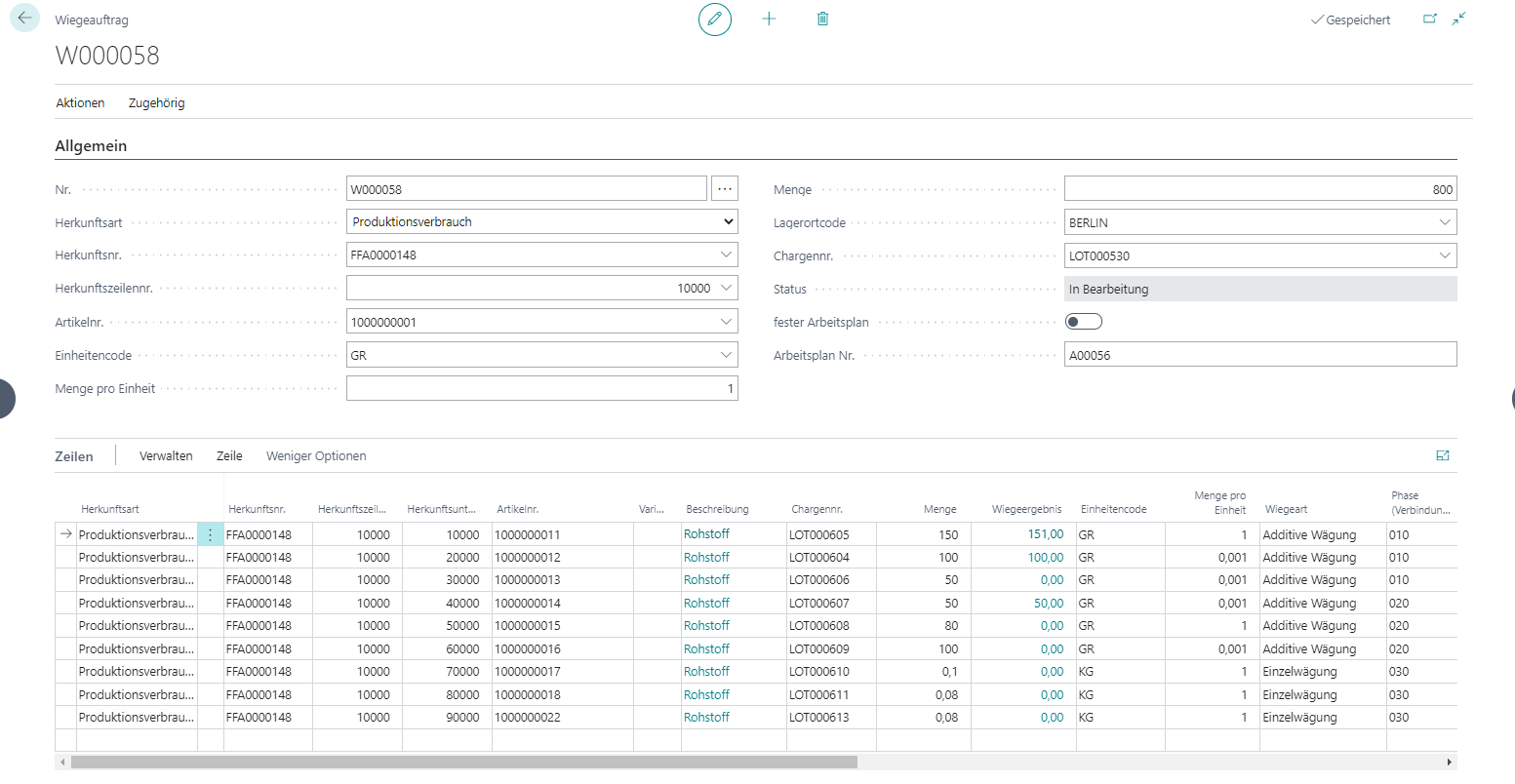This screenshot has height=784, width=1515.
Task: Click the Wiegeergebnis column header
Action: pos(1026,509)
